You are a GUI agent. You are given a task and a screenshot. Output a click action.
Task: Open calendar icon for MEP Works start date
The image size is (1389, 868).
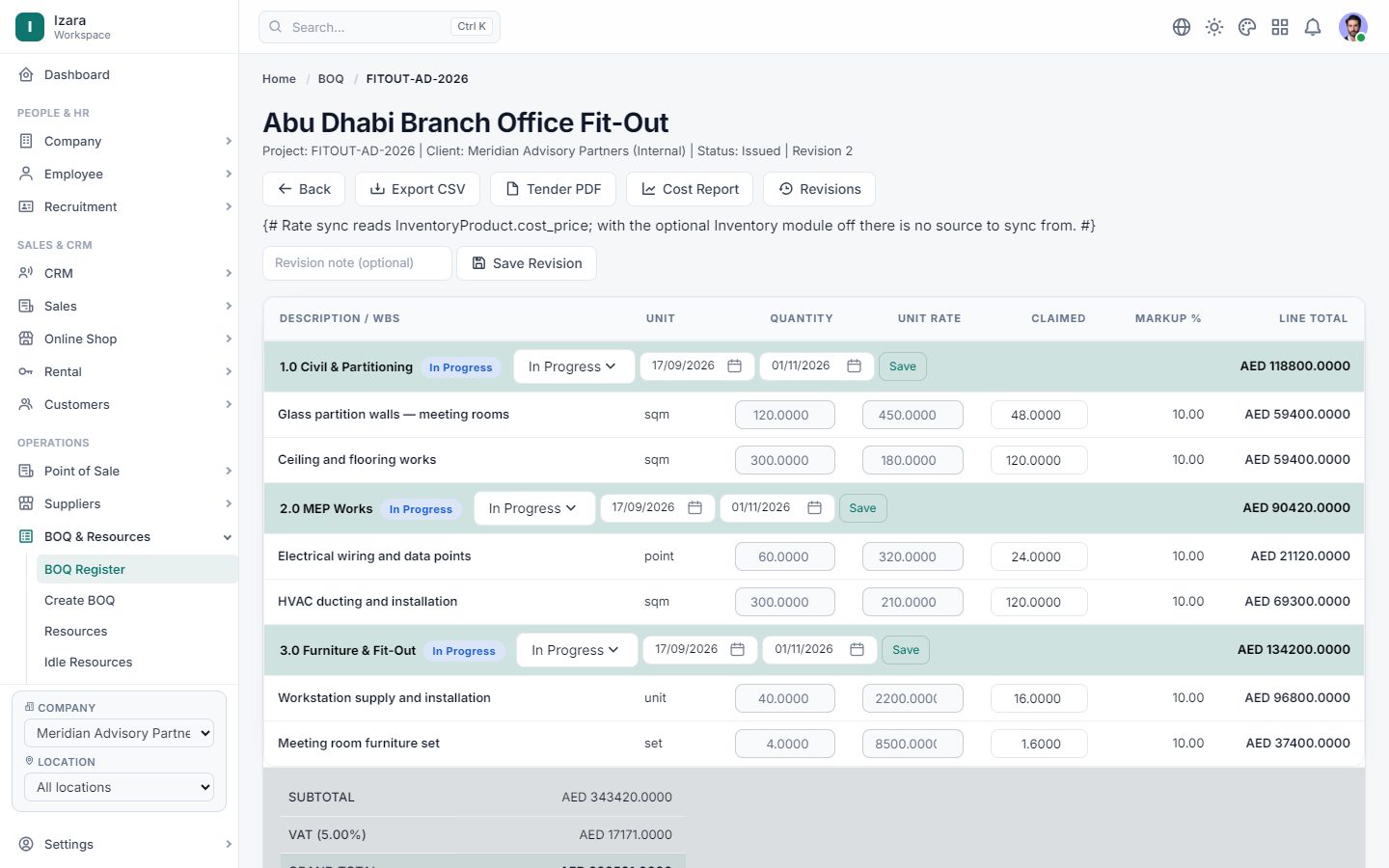click(694, 508)
